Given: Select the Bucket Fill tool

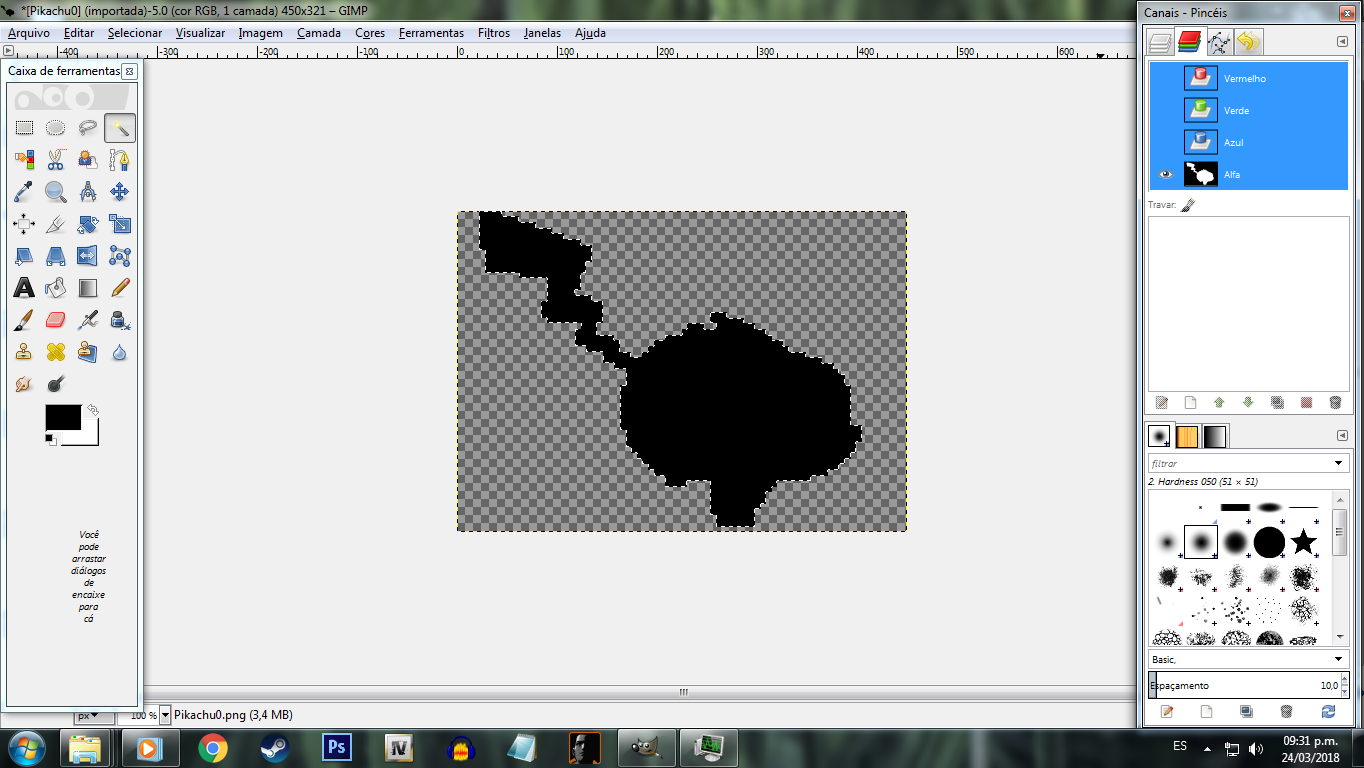Looking at the screenshot, I should click(x=56, y=288).
